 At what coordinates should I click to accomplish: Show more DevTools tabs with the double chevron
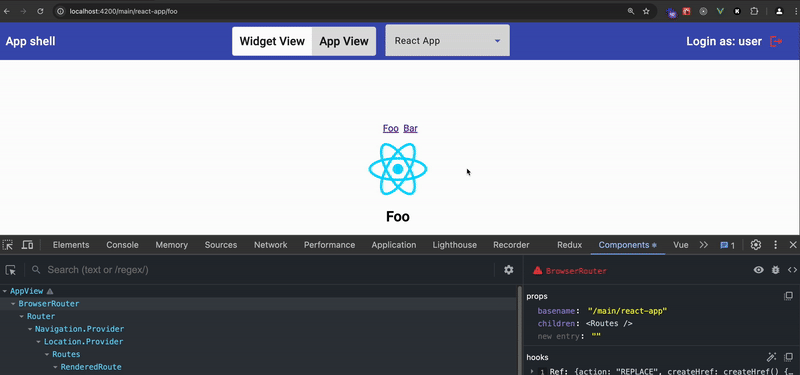(x=704, y=245)
